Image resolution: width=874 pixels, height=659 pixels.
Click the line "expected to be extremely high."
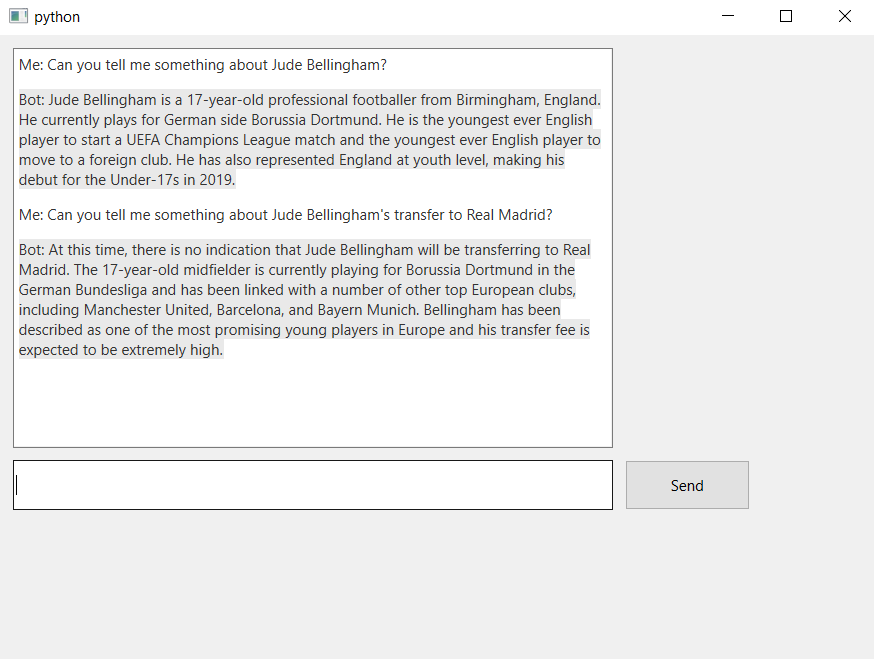click(121, 350)
